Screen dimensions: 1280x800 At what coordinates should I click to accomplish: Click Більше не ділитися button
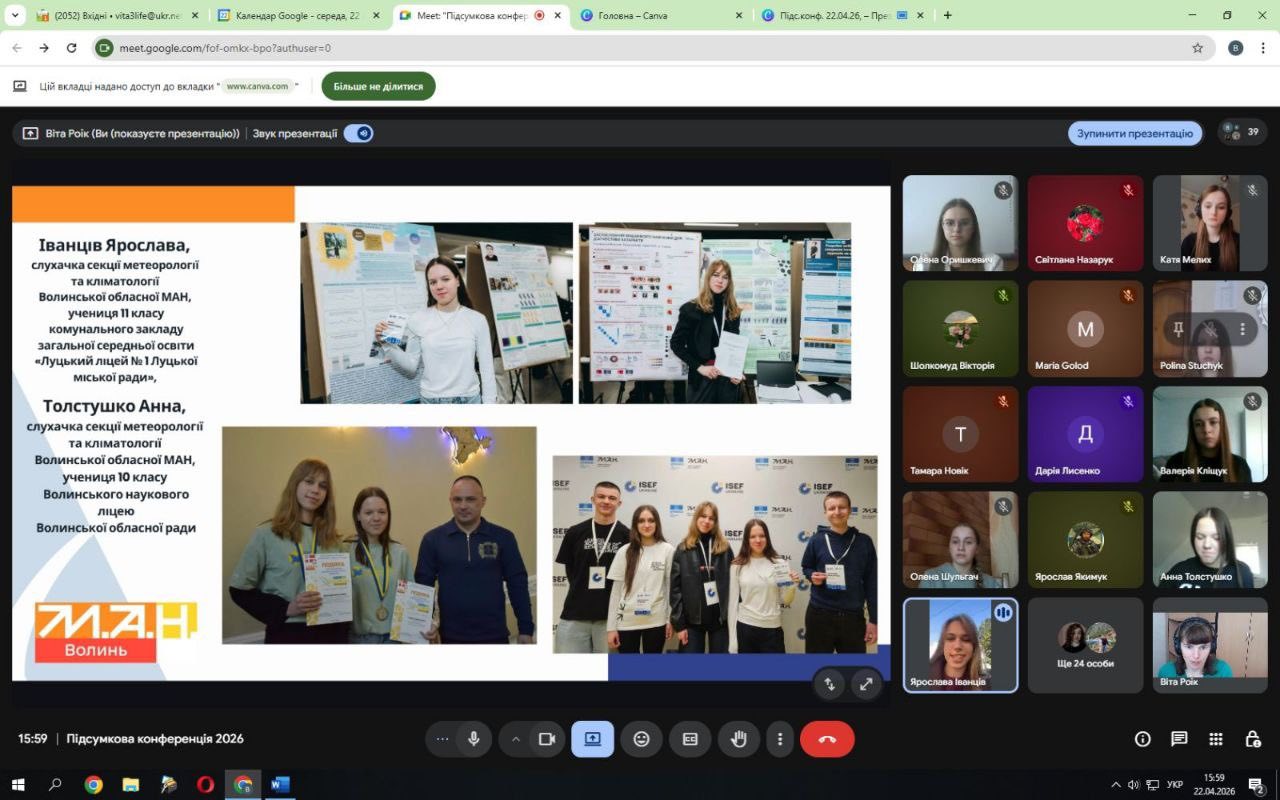point(378,86)
